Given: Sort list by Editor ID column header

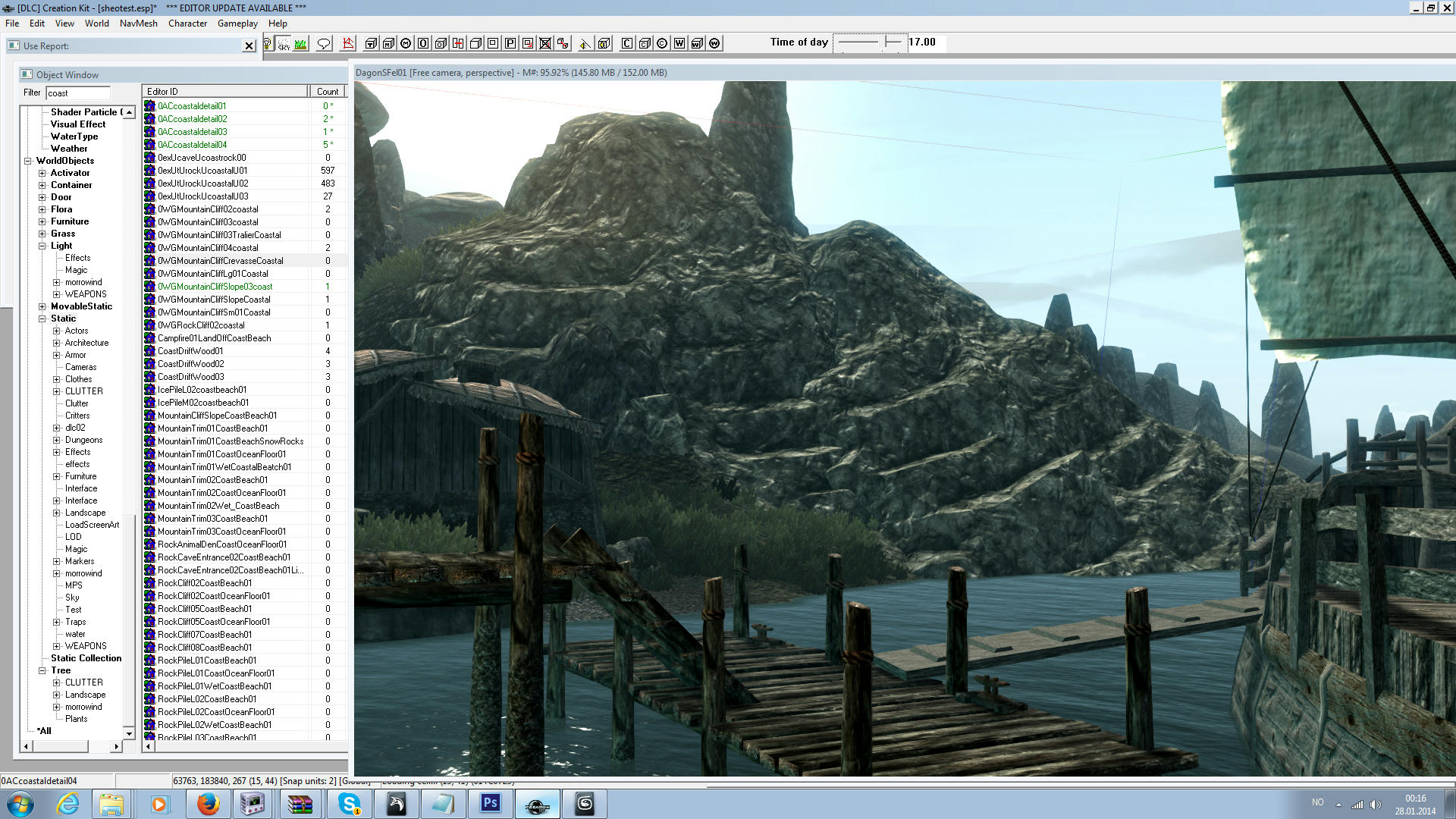Looking at the screenshot, I should coord(225,91).
